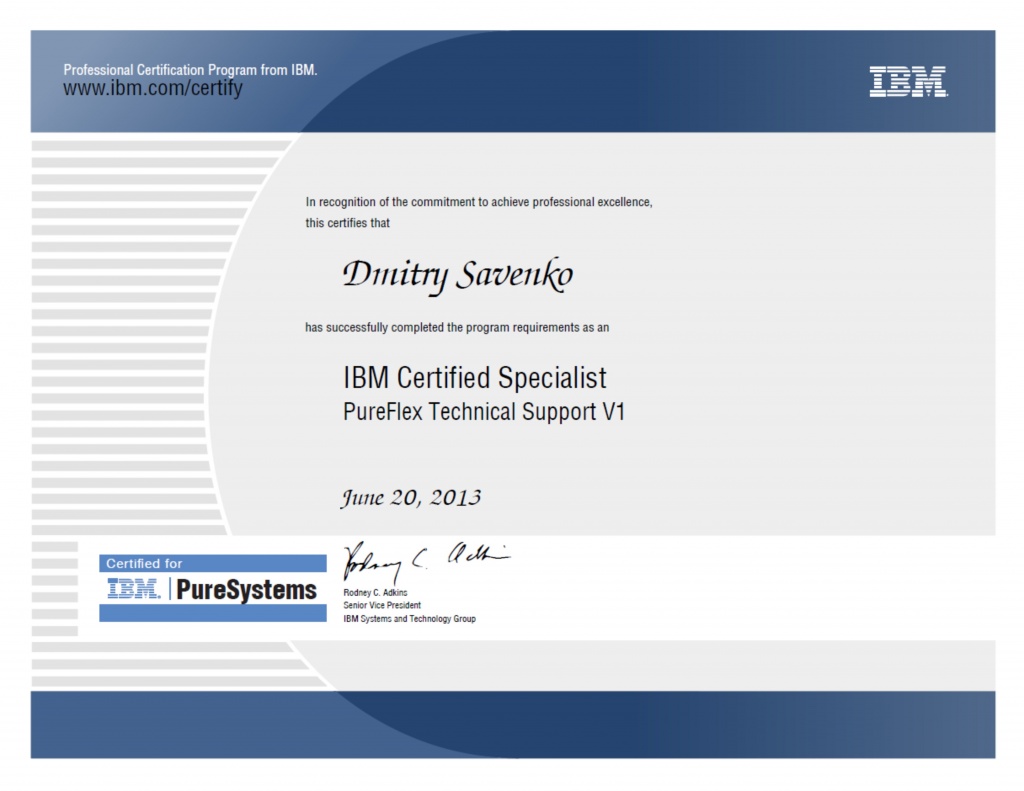Click the 'IBM Certified Specialist' title

(x=475, y=378)
